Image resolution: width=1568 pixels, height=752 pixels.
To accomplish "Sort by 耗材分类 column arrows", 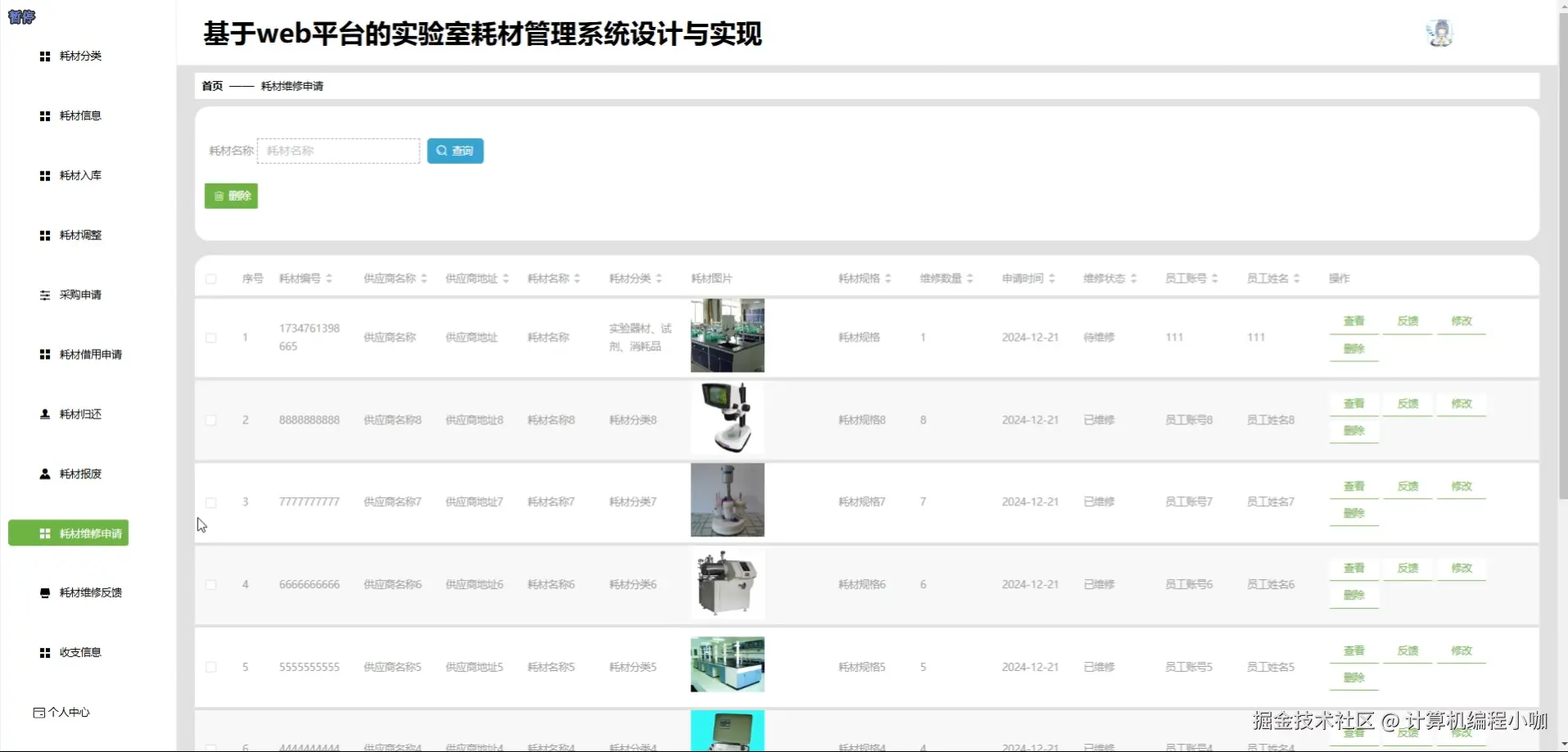I will coord(659,279).
